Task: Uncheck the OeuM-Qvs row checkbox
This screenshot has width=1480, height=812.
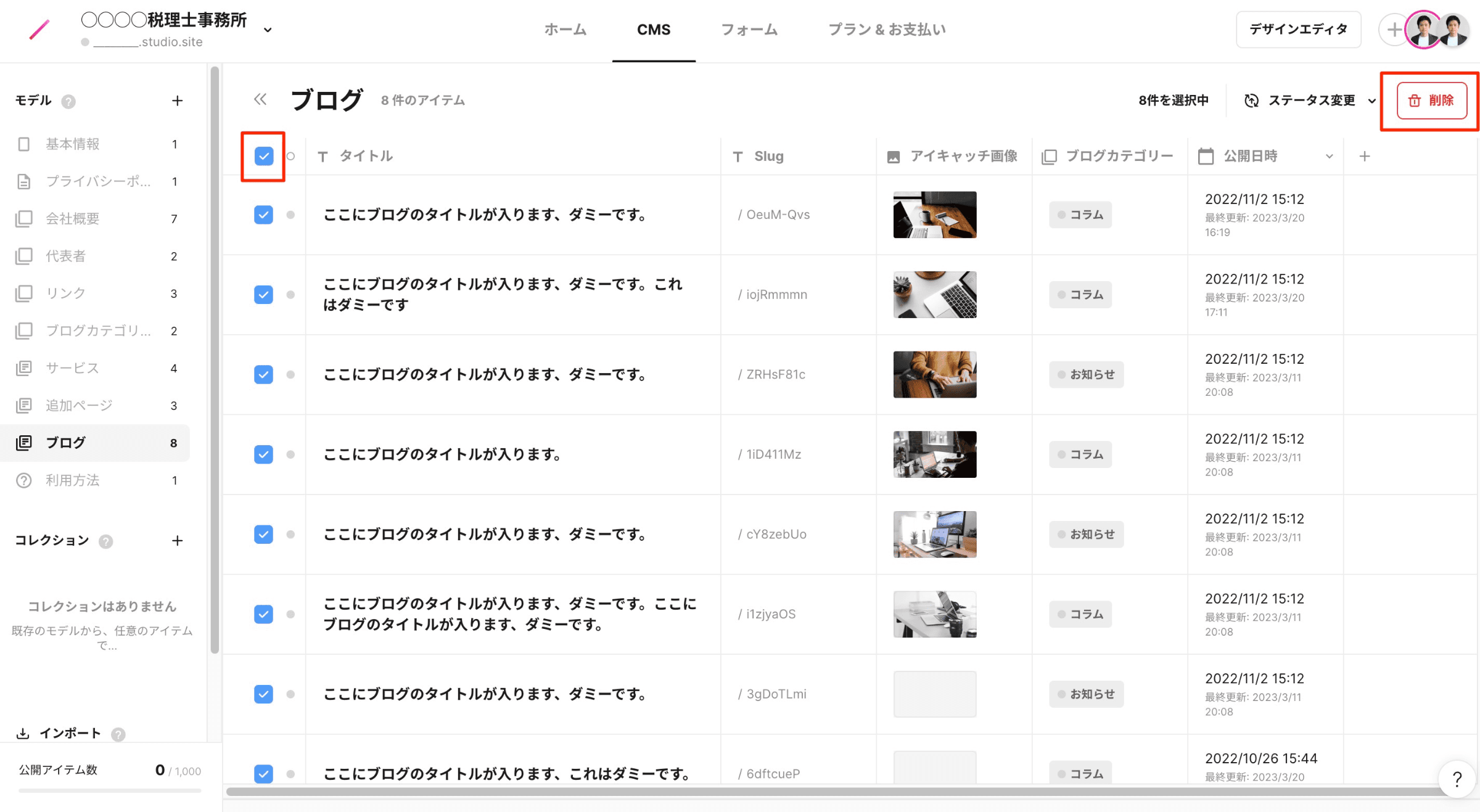Action: tap(263, 215)
